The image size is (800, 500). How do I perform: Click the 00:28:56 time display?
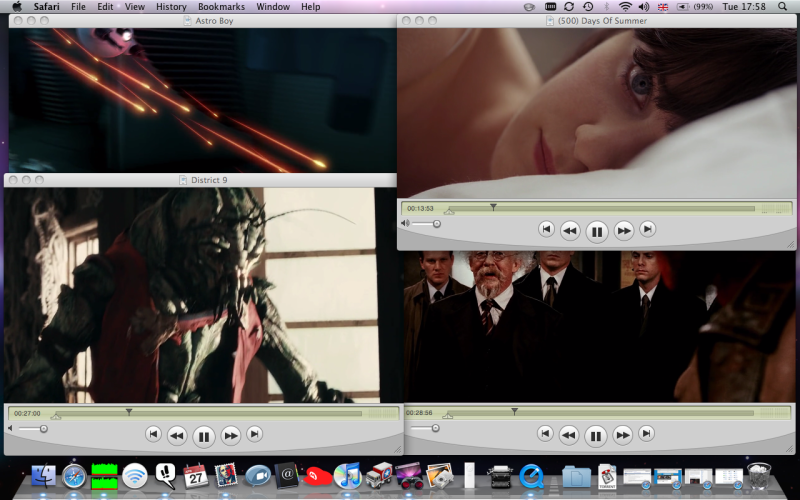(419, 413)
